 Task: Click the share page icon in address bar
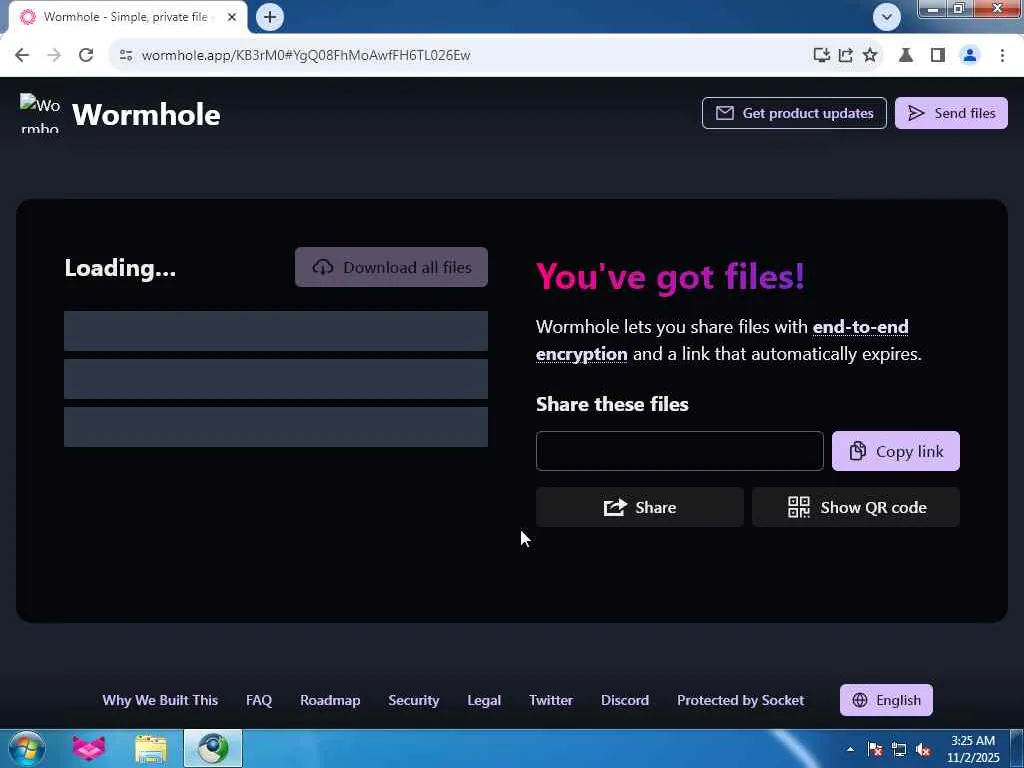pyautogui.click(x=846, y=55)
